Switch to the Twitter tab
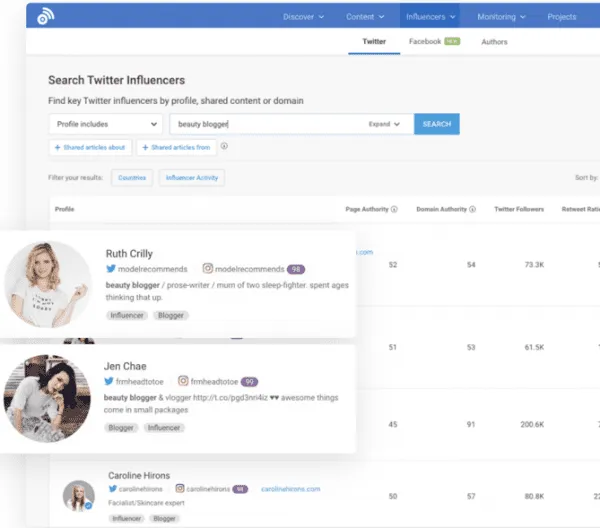The image size is (600, 528). pos(374,42)
